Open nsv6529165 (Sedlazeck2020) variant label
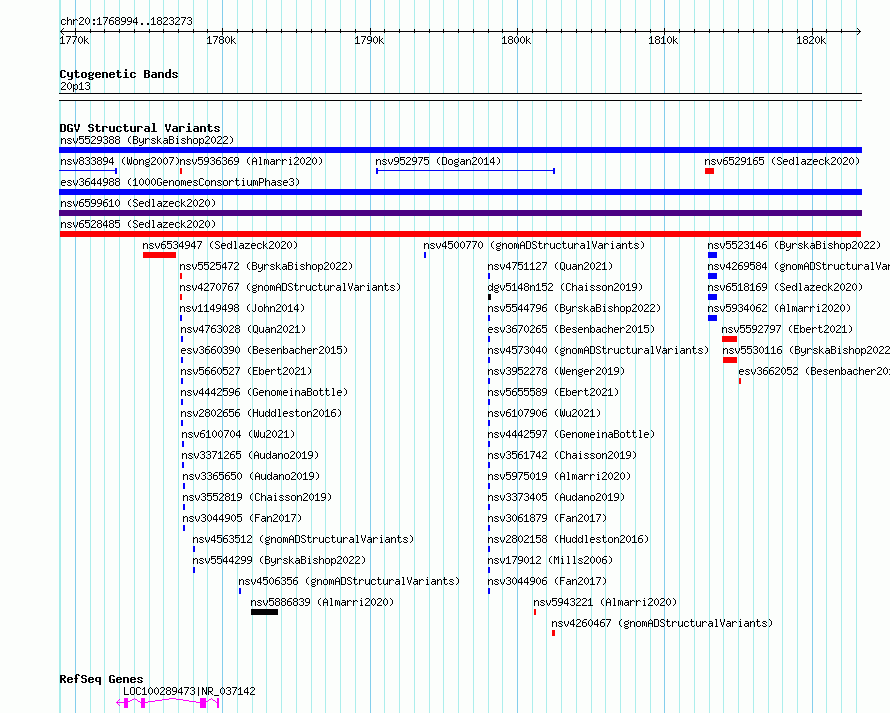The width and height of the screenshot is (890, 713). pyautogui.click(x=782, y=161)
